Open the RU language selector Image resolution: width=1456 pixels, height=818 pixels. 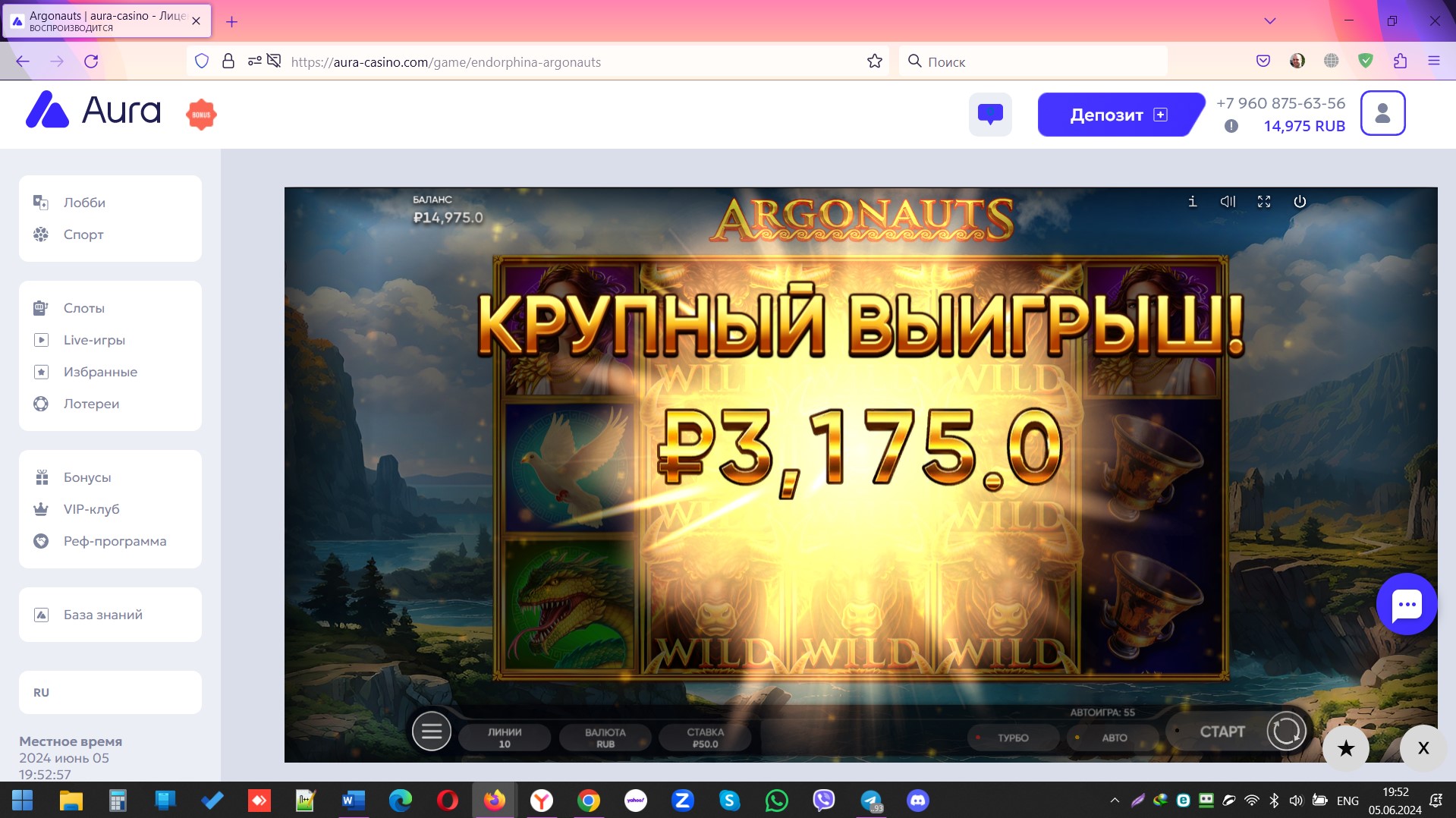[x=110, y=692]
